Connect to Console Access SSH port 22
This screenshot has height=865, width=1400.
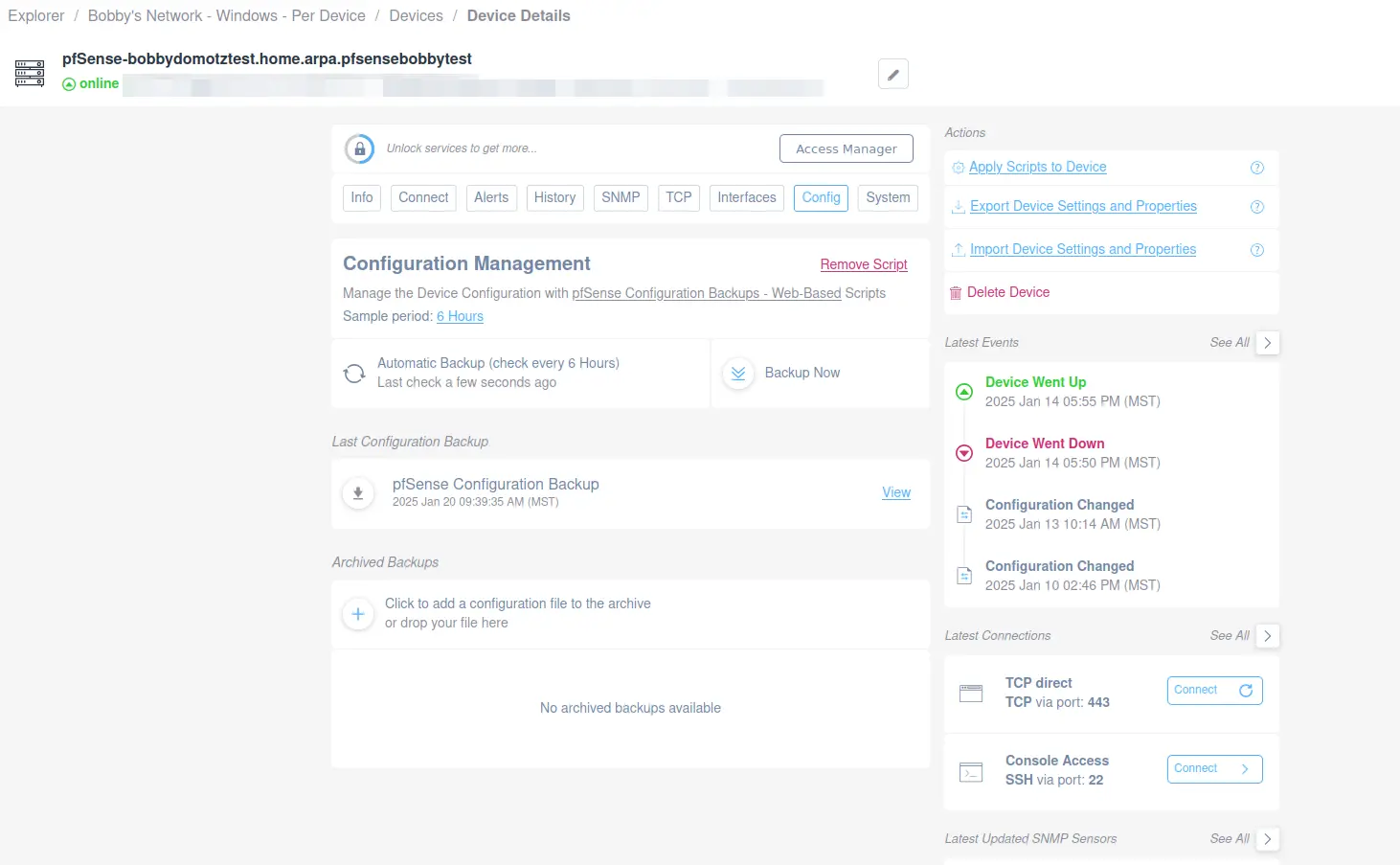1214,769
